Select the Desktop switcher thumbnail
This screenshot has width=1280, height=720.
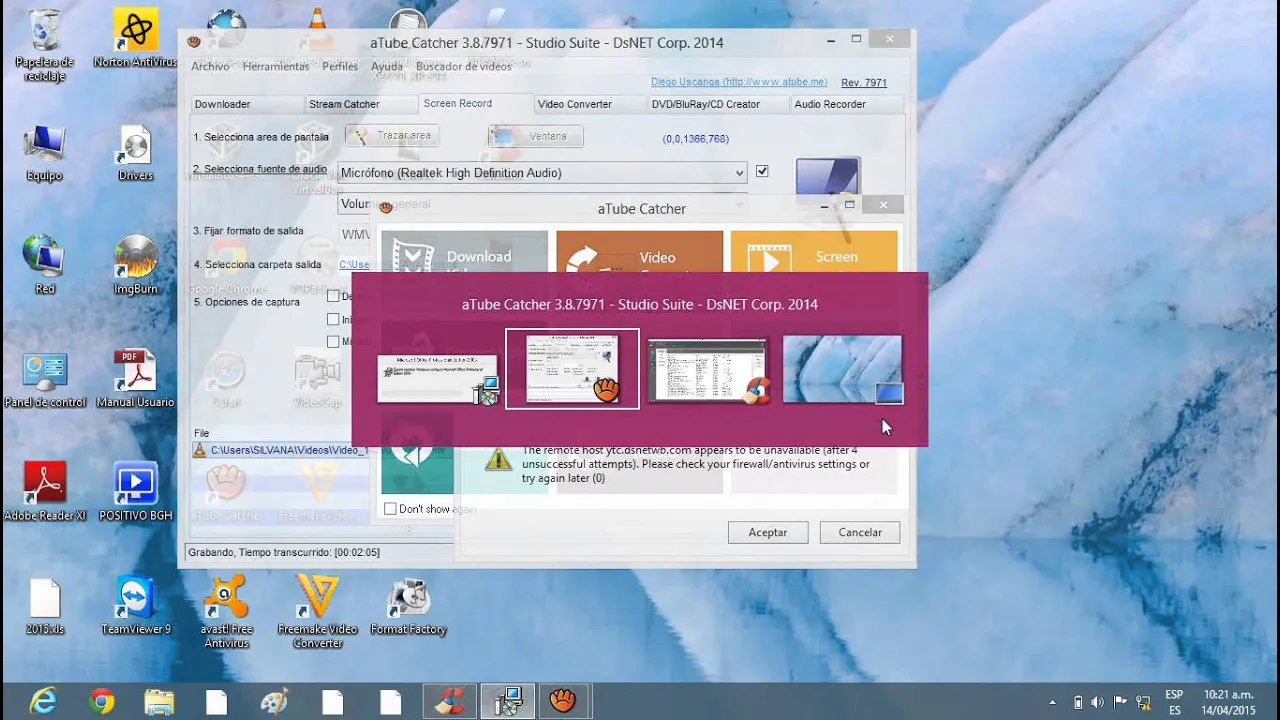click(843, 369)
